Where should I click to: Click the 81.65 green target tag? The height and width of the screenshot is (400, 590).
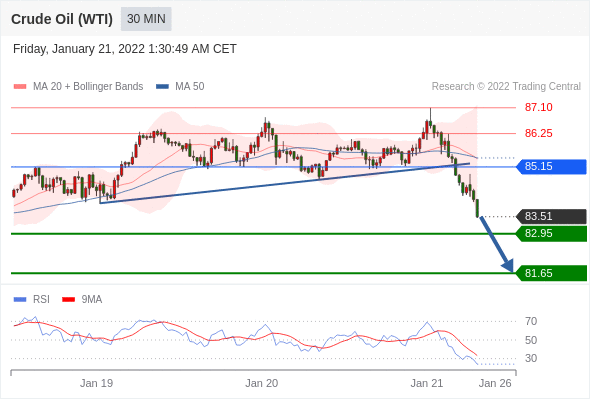551,273
